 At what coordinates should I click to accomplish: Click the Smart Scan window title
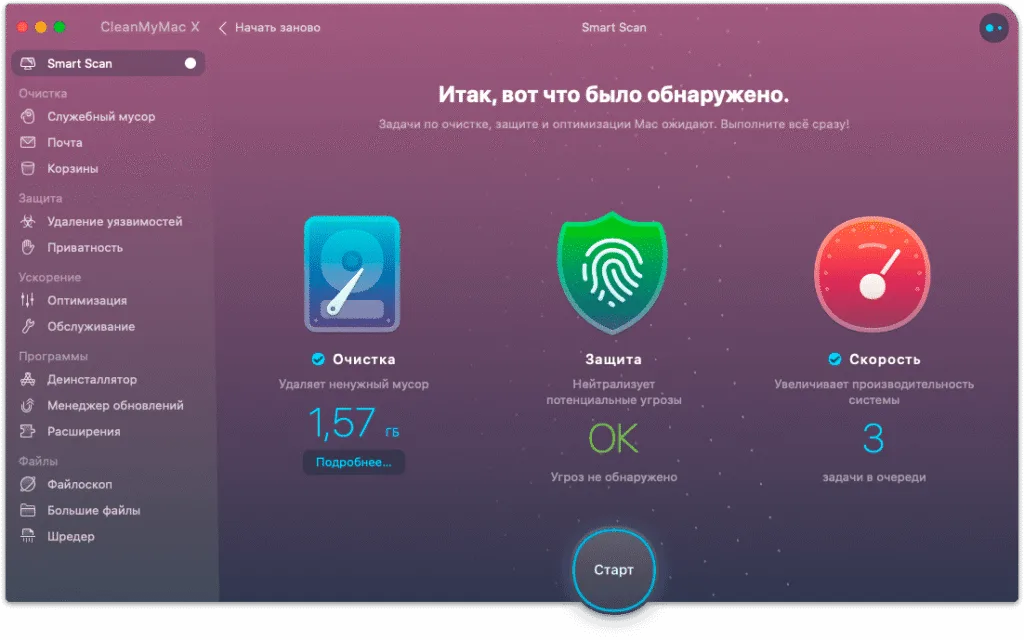pyautogui.click(x=614, y=28)
